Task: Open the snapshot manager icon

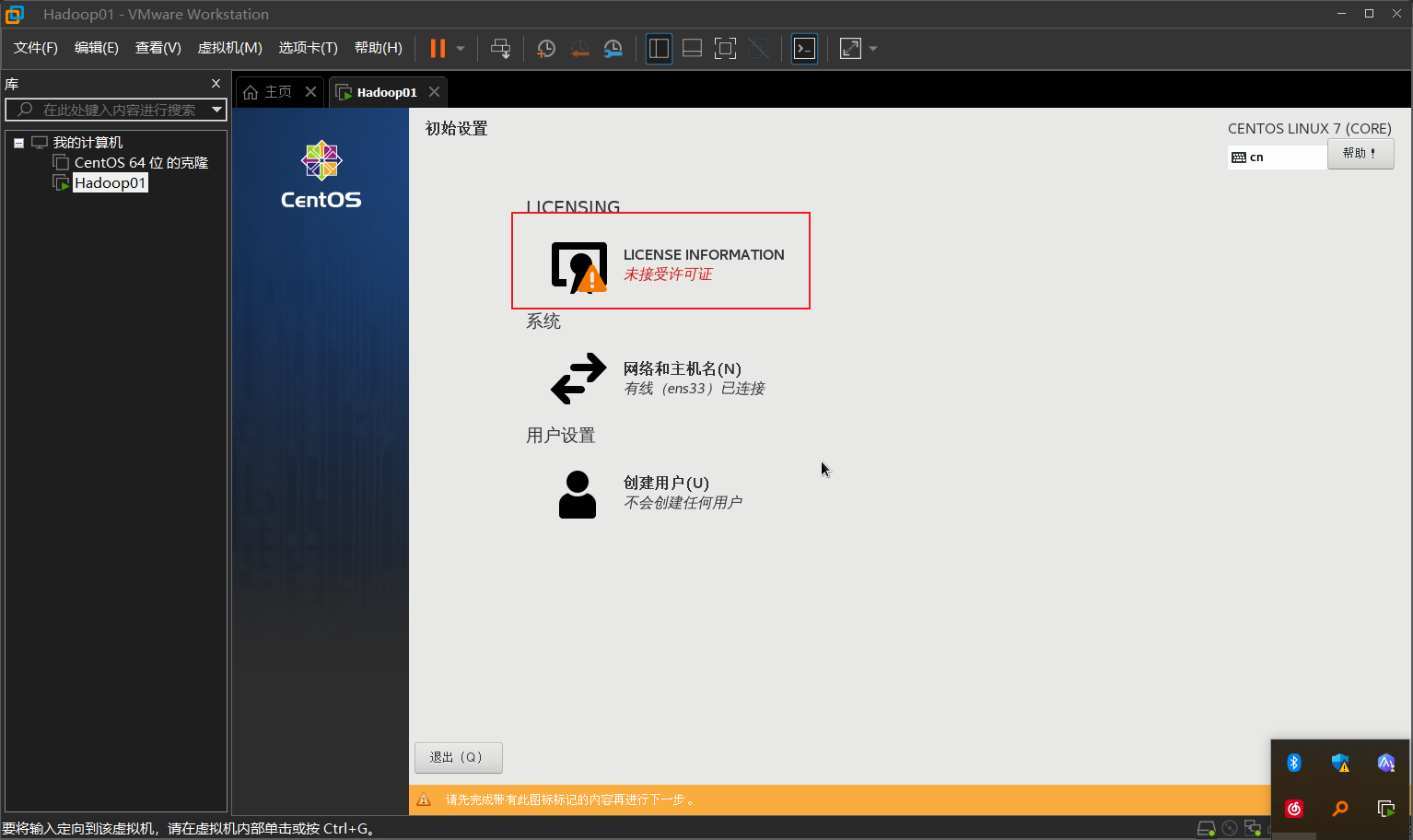Action: coord(613,49)
